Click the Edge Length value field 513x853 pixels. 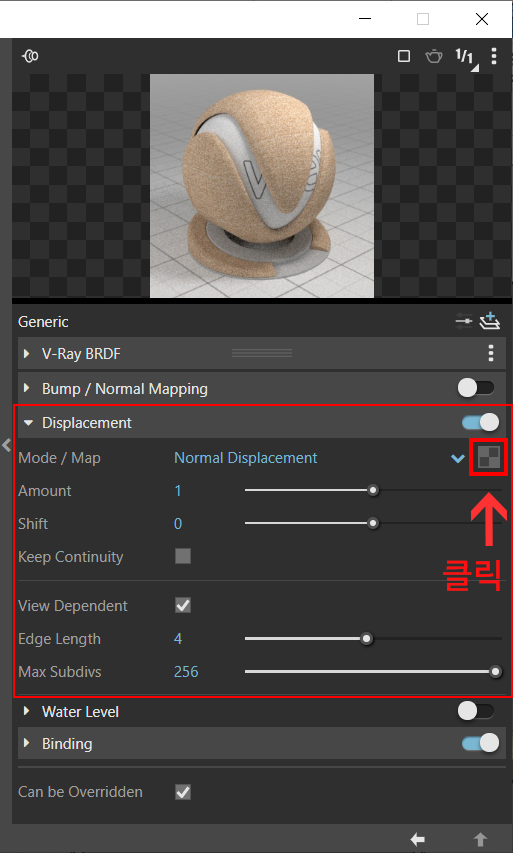pos(178,639)
